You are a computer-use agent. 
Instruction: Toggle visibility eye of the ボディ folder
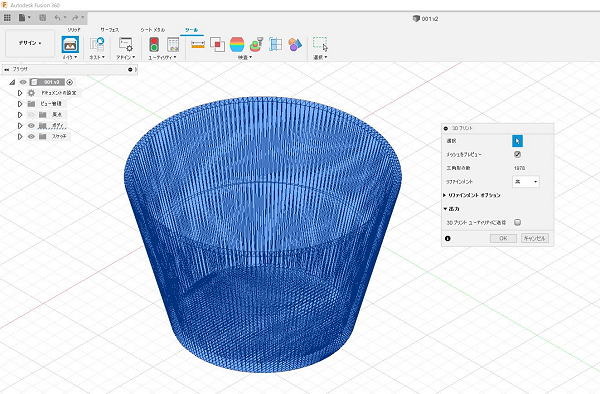pyautogui.click(x=31, y=125)
